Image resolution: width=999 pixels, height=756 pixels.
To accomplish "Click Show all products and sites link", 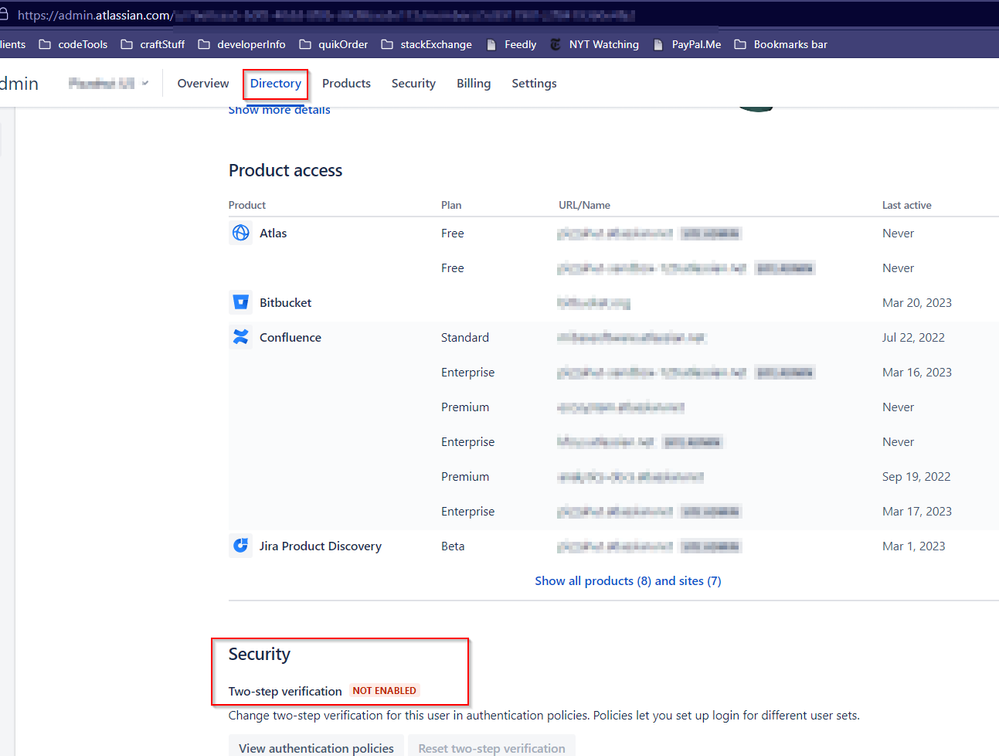I will (x=628, y=581).
